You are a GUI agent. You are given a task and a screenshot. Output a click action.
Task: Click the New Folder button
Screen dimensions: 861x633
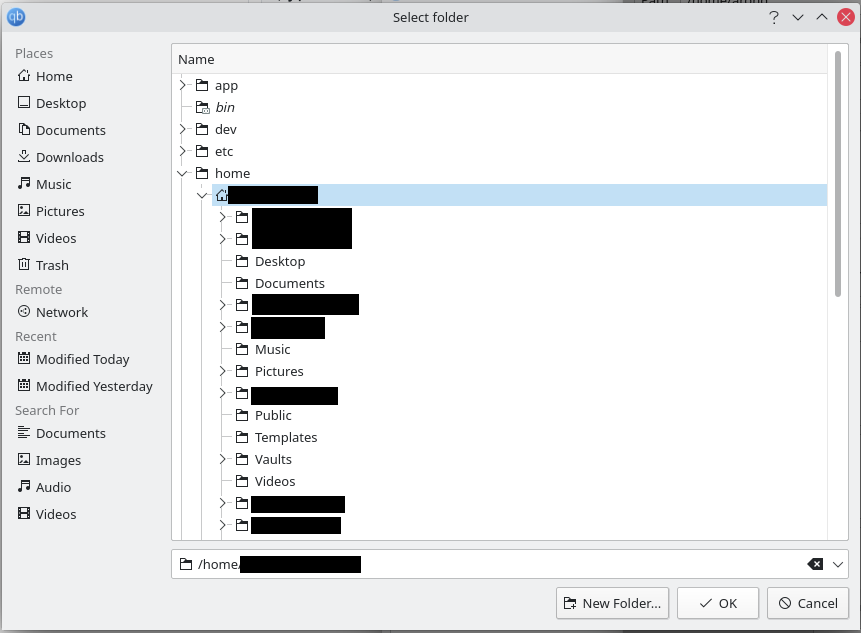(x=612, y=603)
